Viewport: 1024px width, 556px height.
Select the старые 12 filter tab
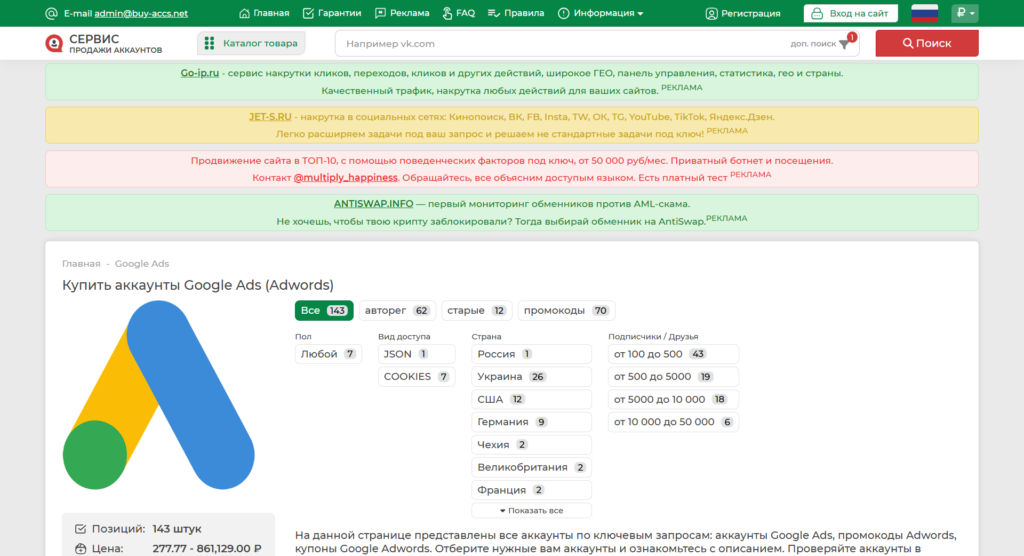pyautogui.click(x=477, y=310)
